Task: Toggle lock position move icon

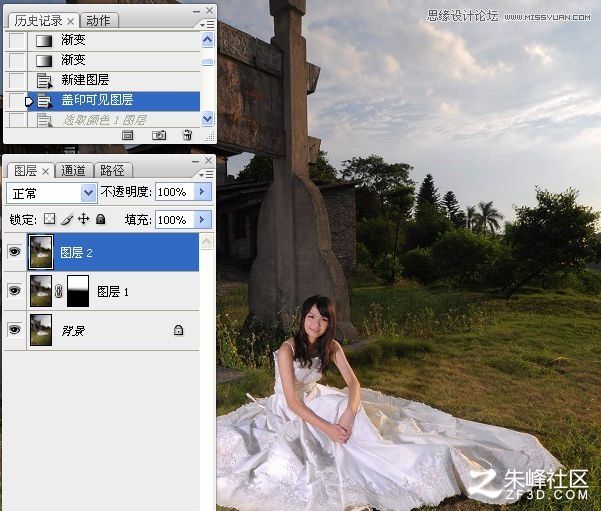Action: pyautogui.click(x=84, y=219)
